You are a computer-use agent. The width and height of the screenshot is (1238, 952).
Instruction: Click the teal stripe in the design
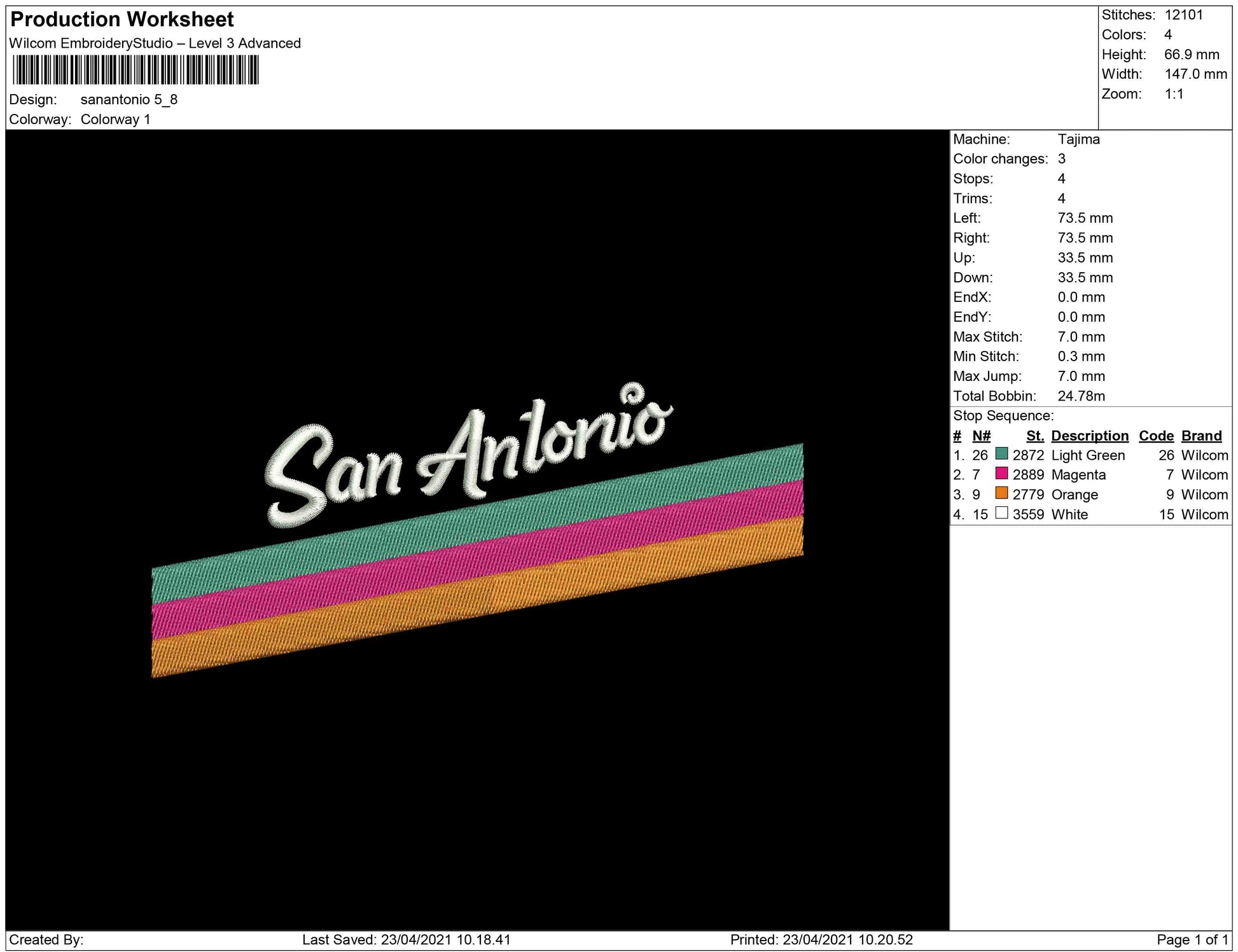[477, 521]
